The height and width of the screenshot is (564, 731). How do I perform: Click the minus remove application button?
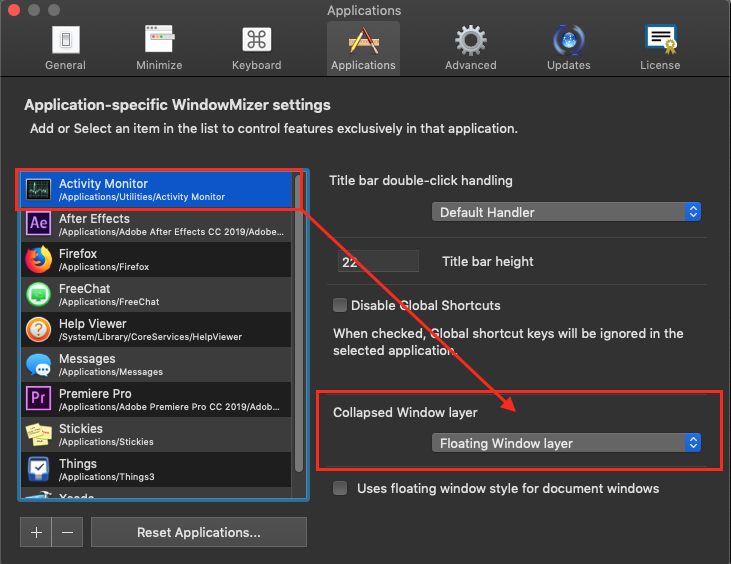click(x=68, y=532)
